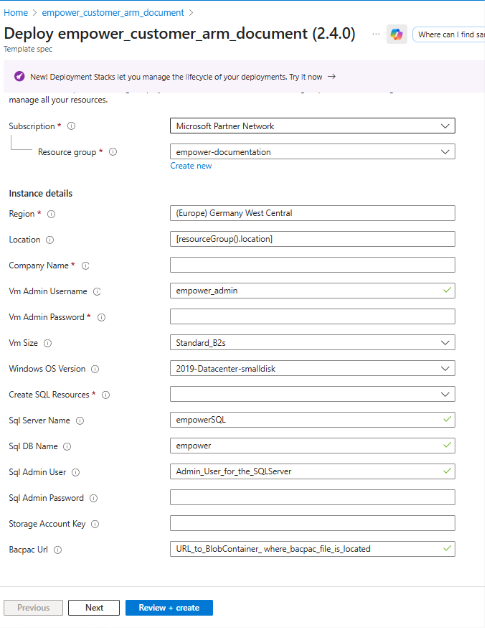Focus the Vm Admin Password field
This screenshot has width=485, height=628.
click(x=312, y=316)
